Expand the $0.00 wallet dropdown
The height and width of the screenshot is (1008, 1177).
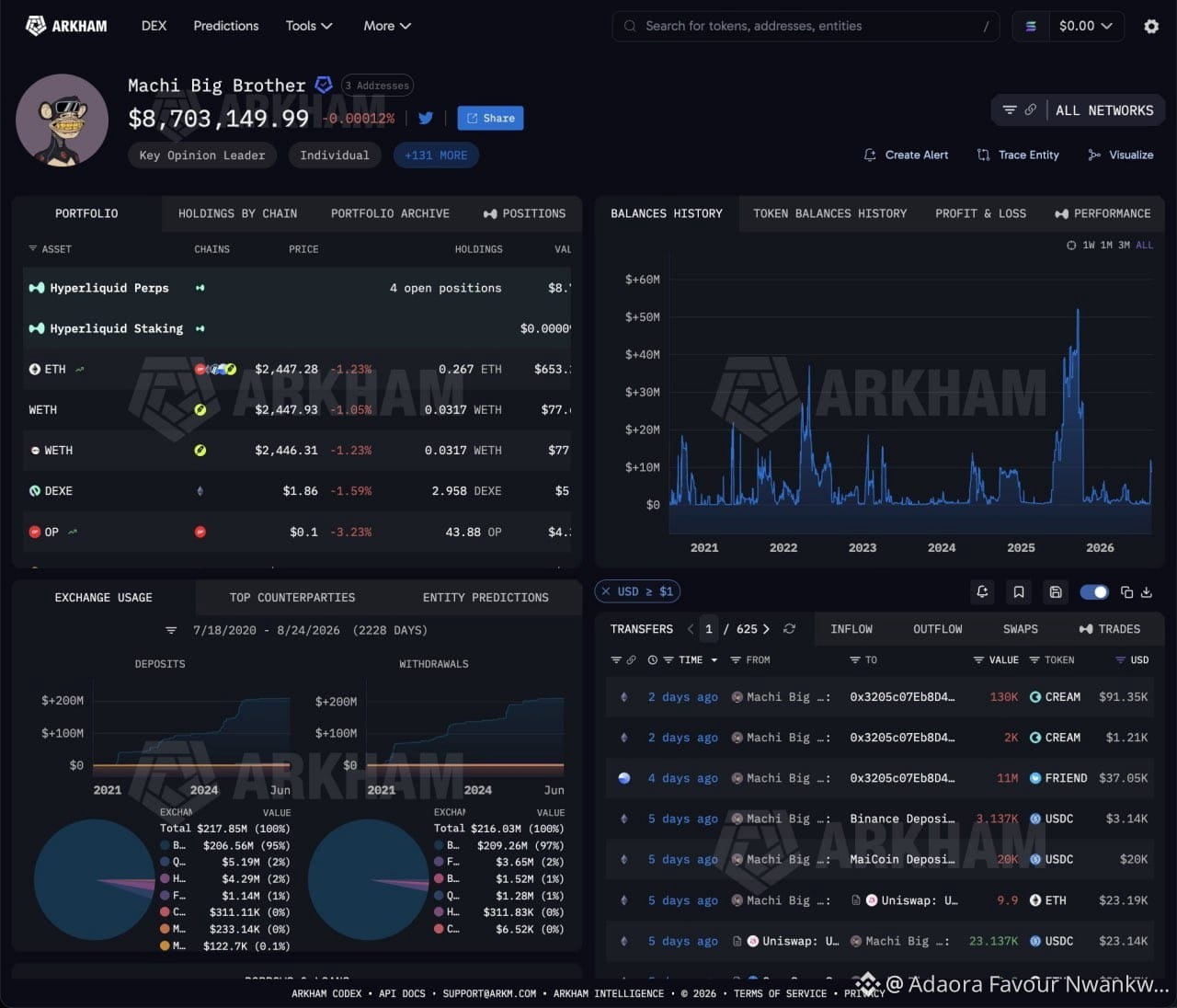1086,27
